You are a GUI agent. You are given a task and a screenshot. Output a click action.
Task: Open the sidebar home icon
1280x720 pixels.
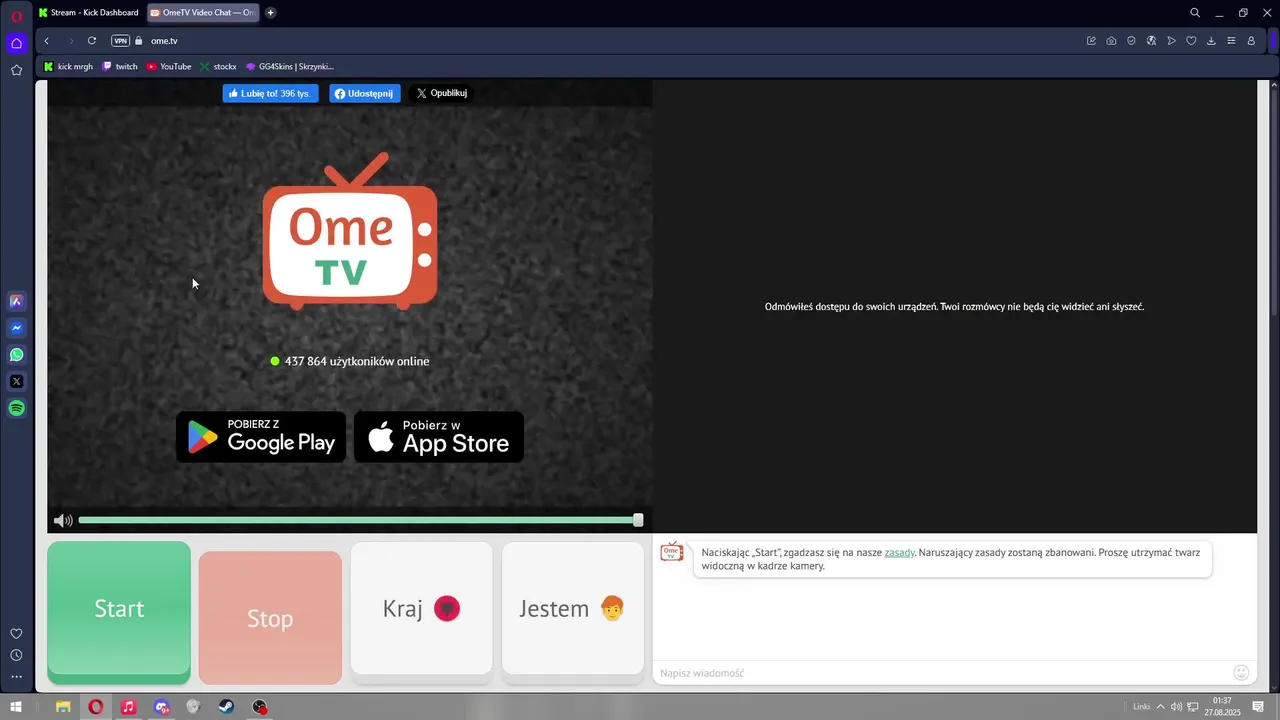click(16, 43)
